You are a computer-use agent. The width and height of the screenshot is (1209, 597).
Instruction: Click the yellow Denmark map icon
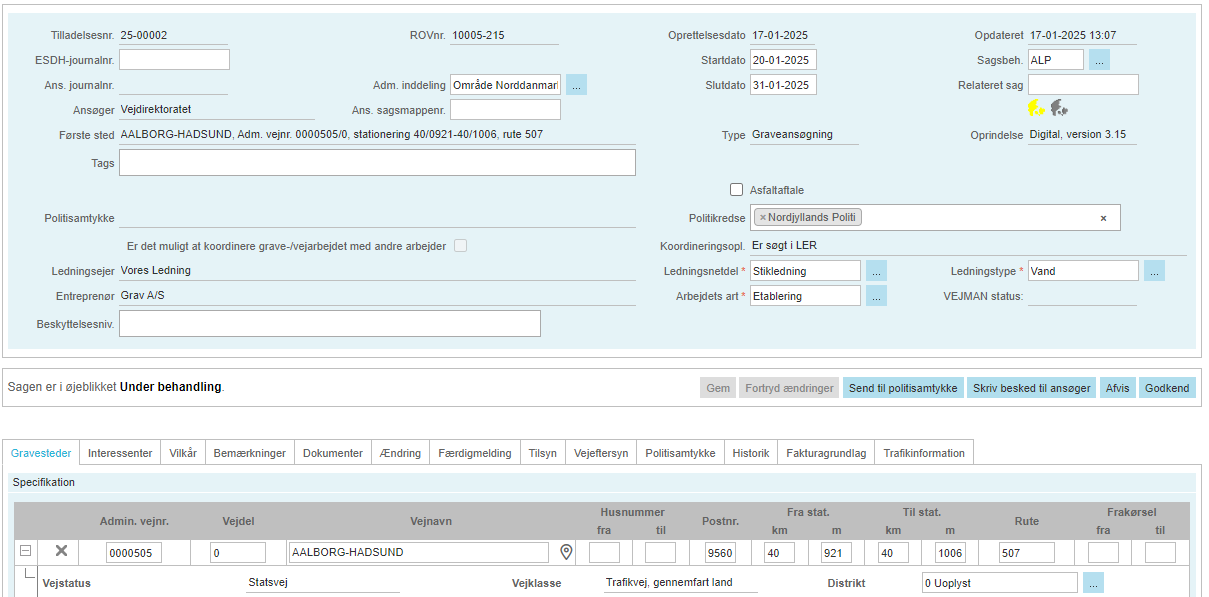click(1036, 108)
